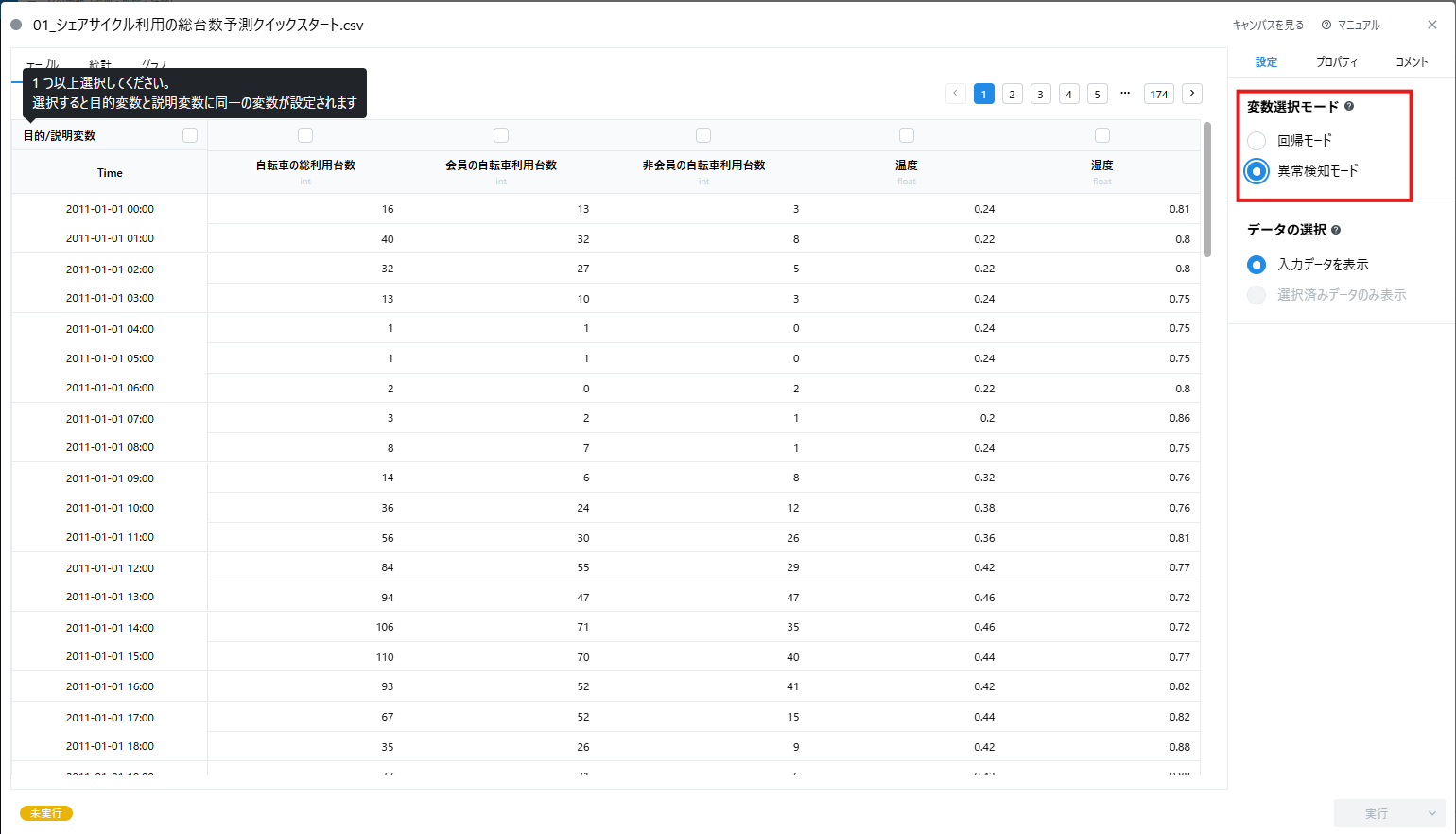Open the 統計 tab
The image size is (1456, 834).
tap(100, 64)
